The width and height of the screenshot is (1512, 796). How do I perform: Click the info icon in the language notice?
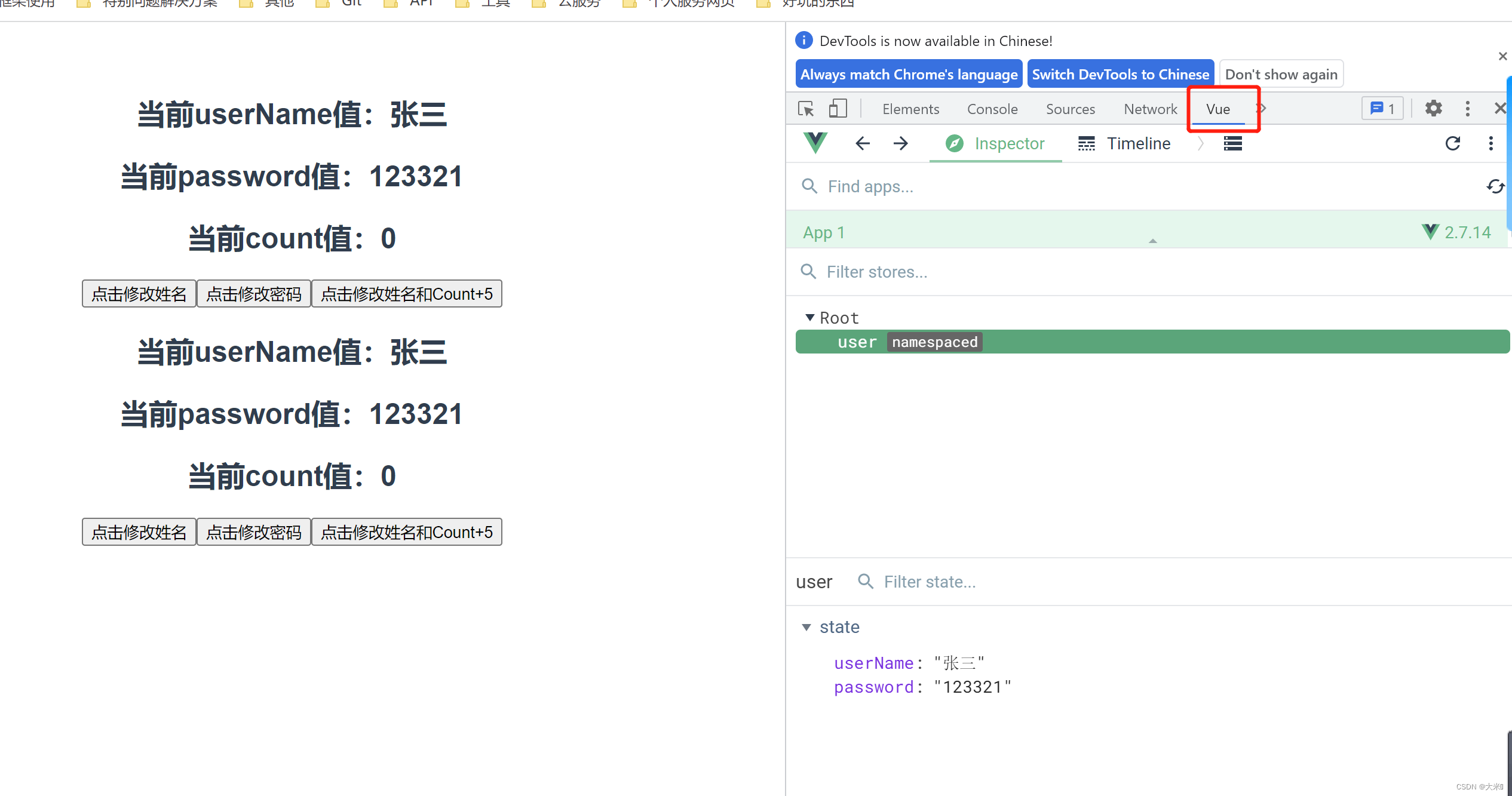[x=803, y=40]
